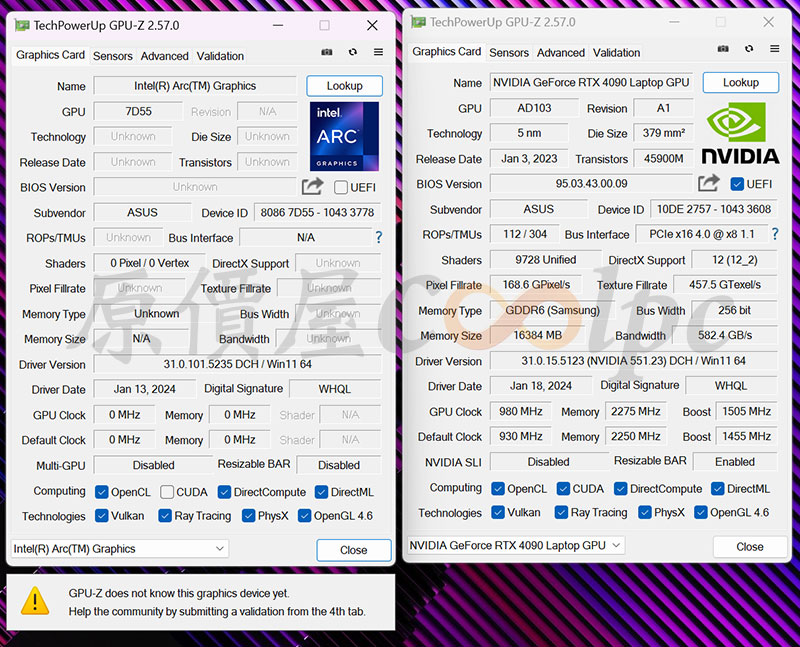Open the Intel(R) Arc(TM) Graphics GPU selector dropdown
The image size is (800, 647).
[x=120, y=549]
